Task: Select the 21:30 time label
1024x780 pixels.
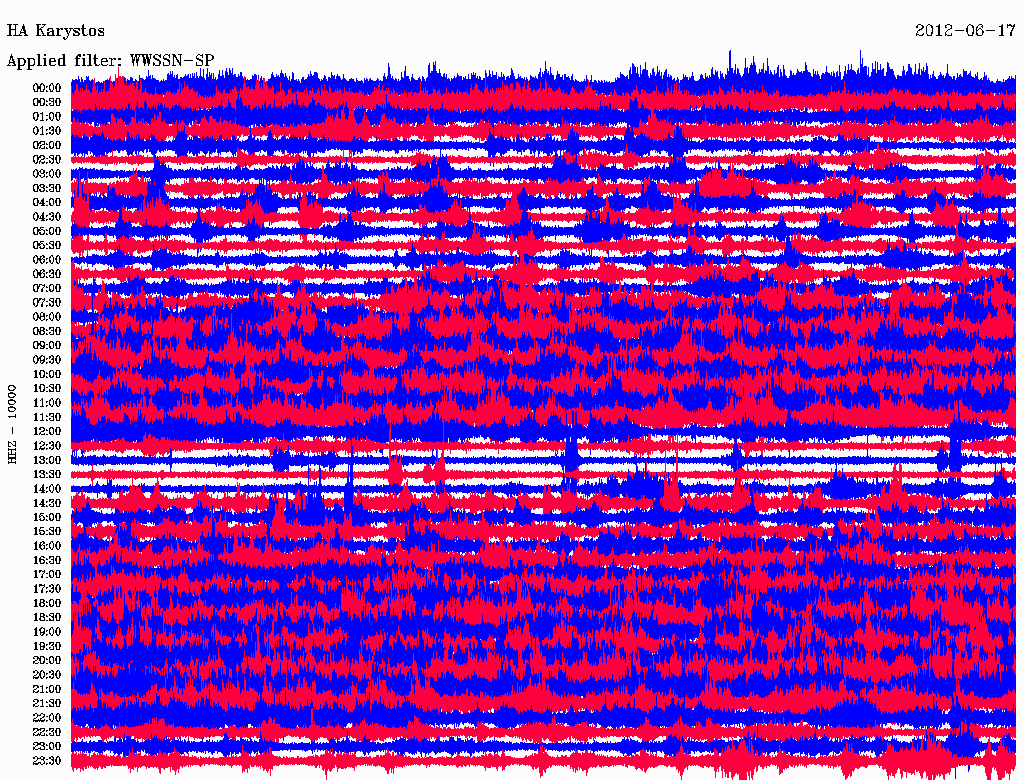Action: 47,704
